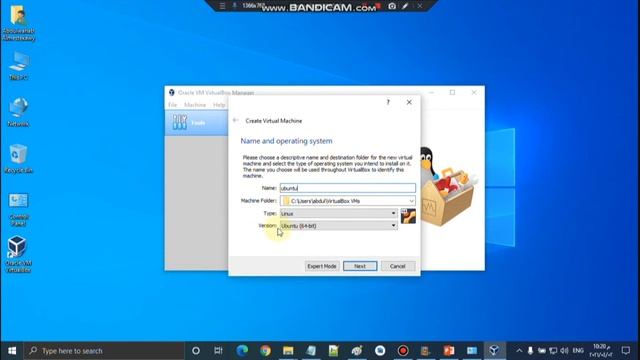The height and width of the screenshot is (360, 640).
Task: Open Google Chrome from the taskbar
Action: click(265, 351)
